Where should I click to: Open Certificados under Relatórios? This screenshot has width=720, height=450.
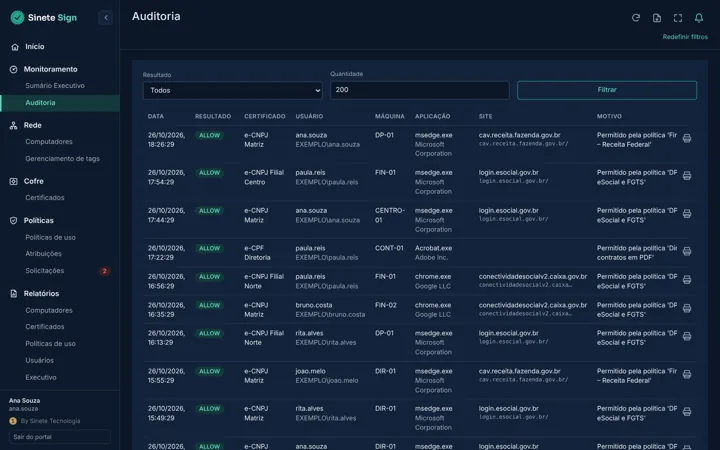coord(45,327)
